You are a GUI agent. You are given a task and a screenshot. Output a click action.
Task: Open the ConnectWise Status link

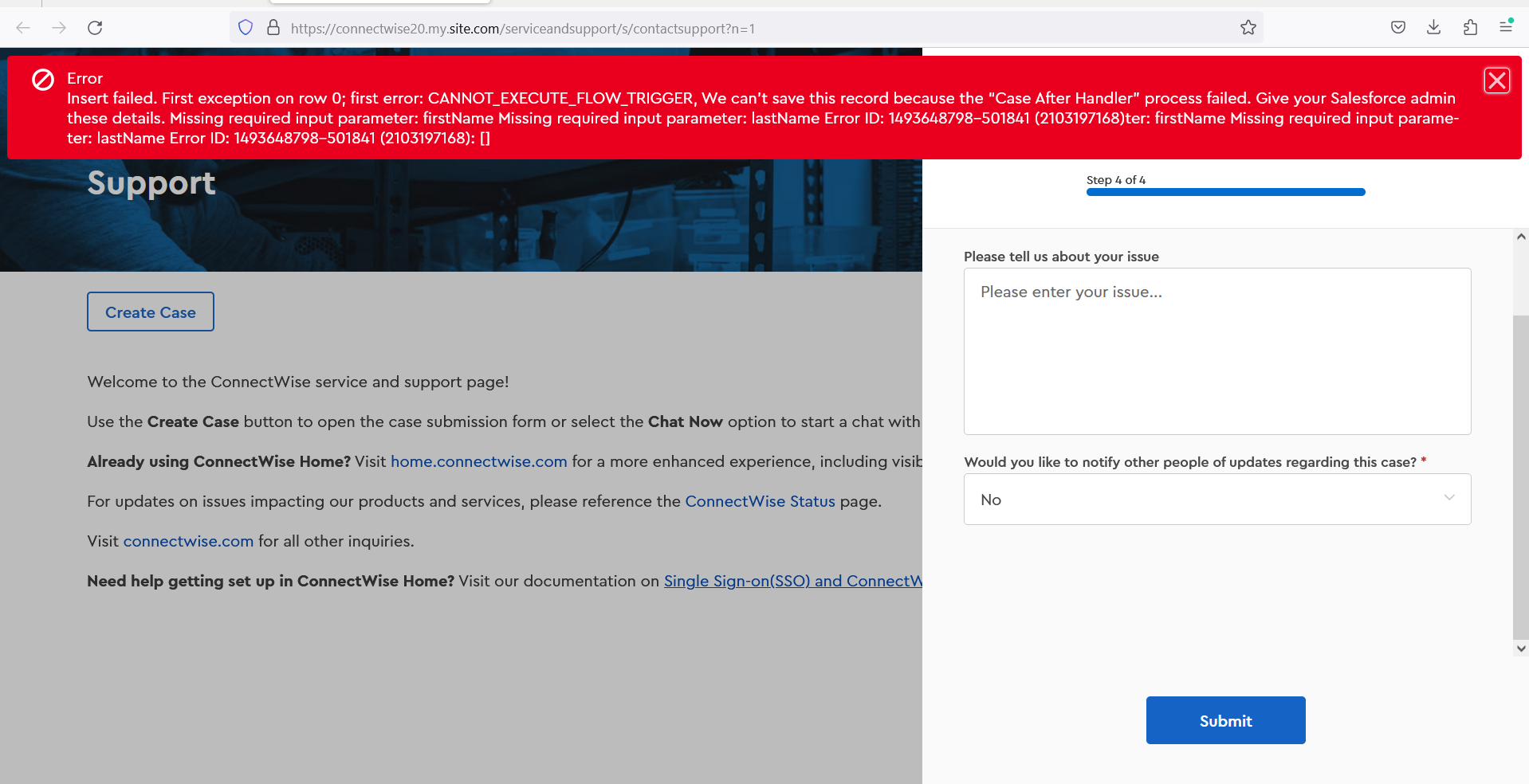[760, 501]
